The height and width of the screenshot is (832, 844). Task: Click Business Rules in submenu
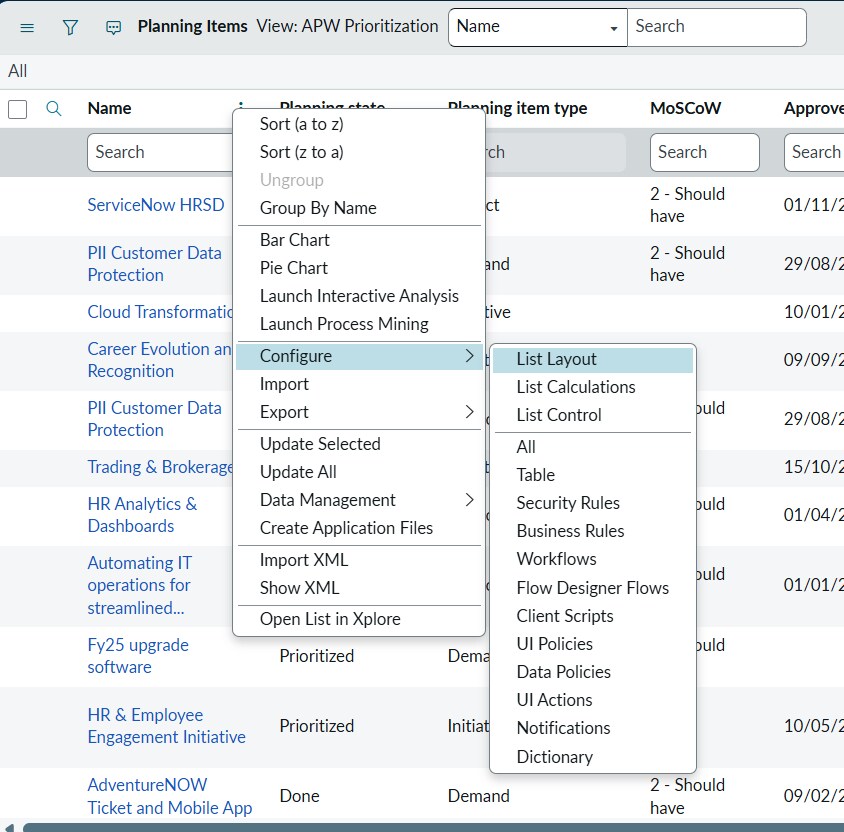(570, 531)
